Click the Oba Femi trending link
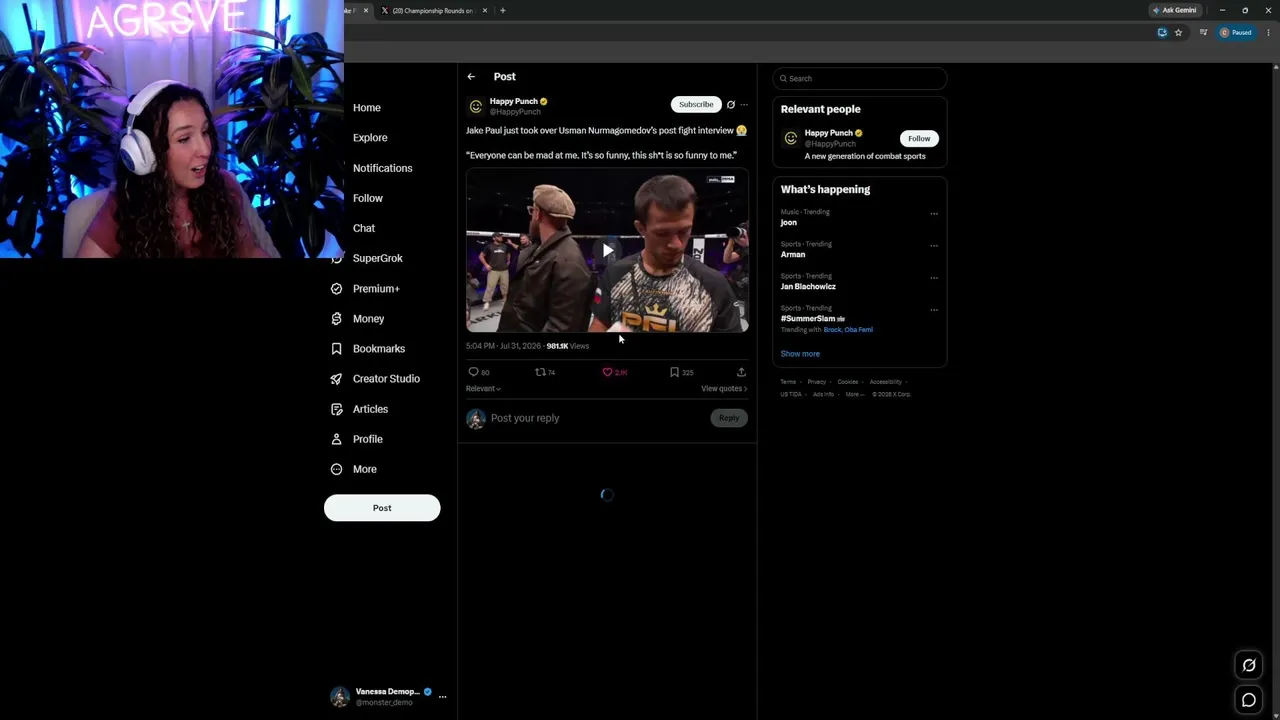Screen dimensions: 1280x720 [x=859, y=330]
